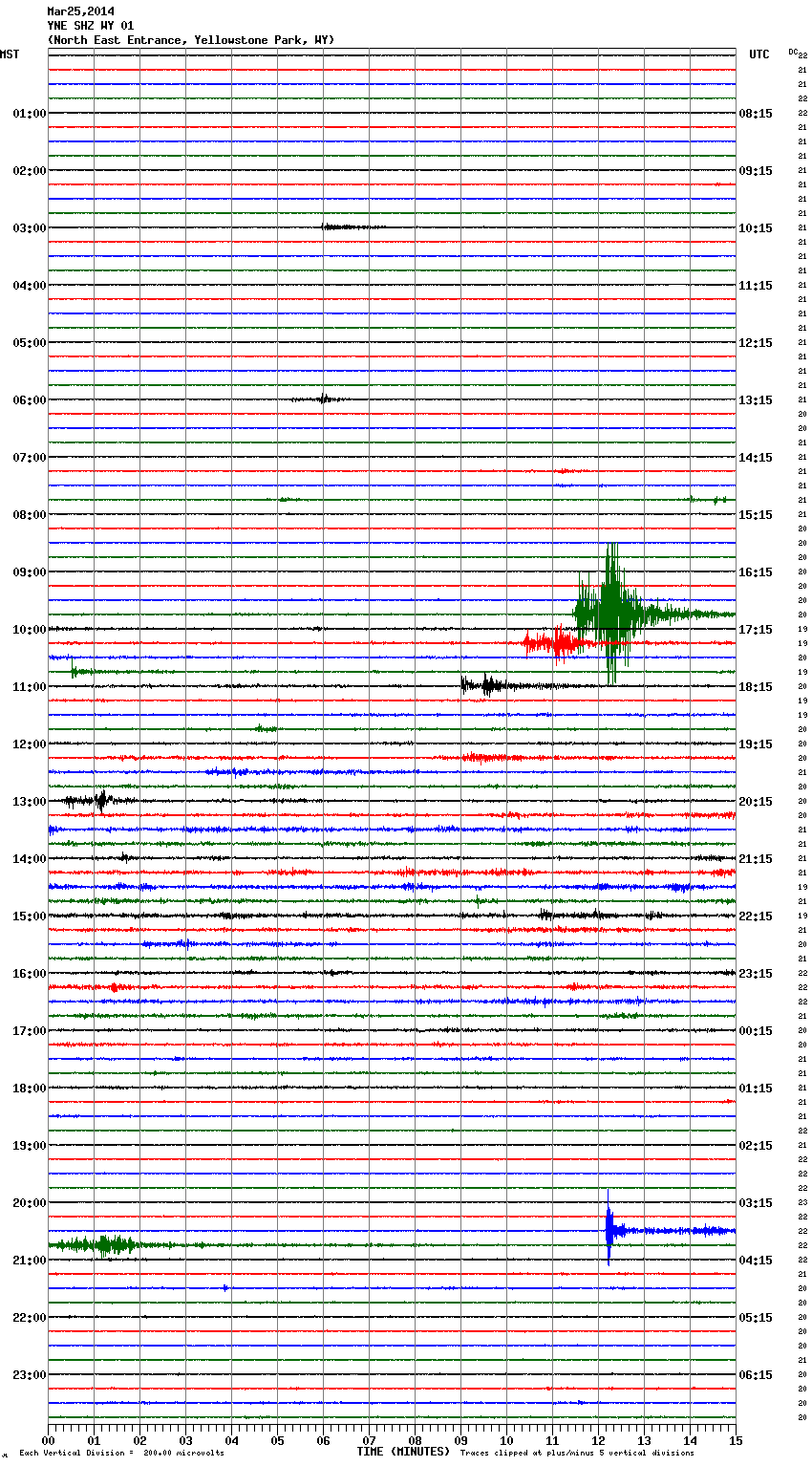Screen dimensions: 812x1466
Task: Select the 03:00 MST time label
Action: 30,228
